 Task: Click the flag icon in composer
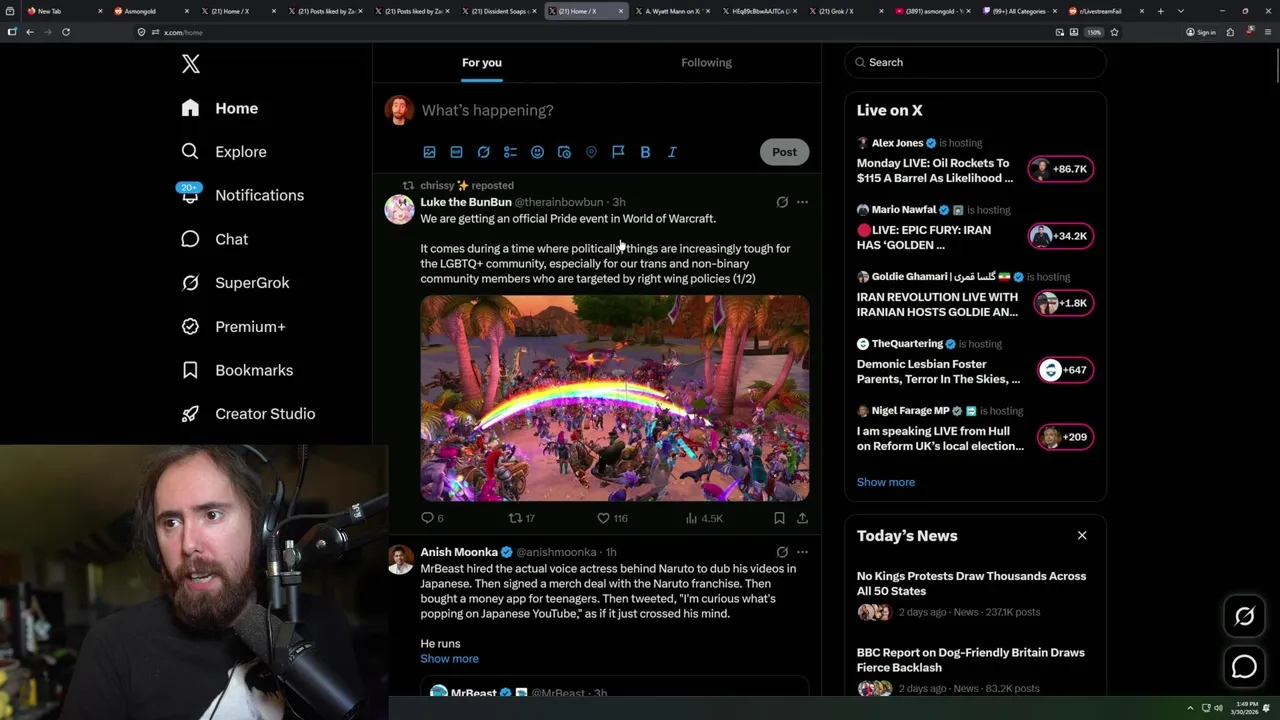coord(618,152)
